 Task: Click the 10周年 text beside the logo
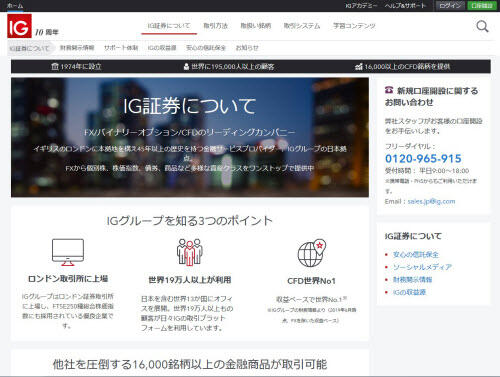[x=47, y=32]
